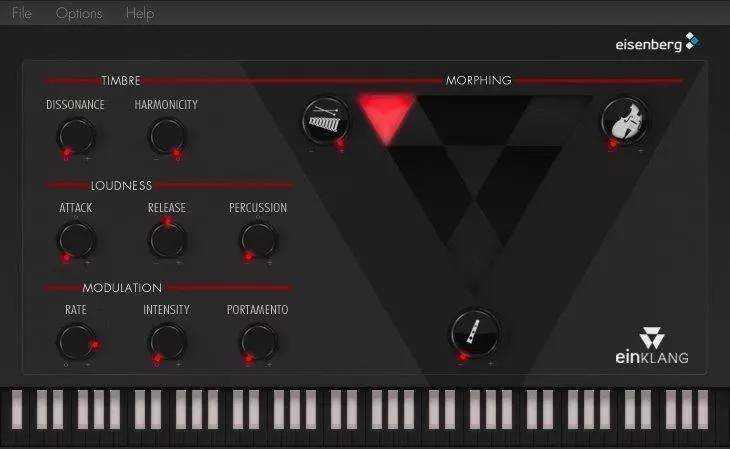Click the modulation Intensity knob
Screen dimensions: 730x449
click(x=167, y=342)
